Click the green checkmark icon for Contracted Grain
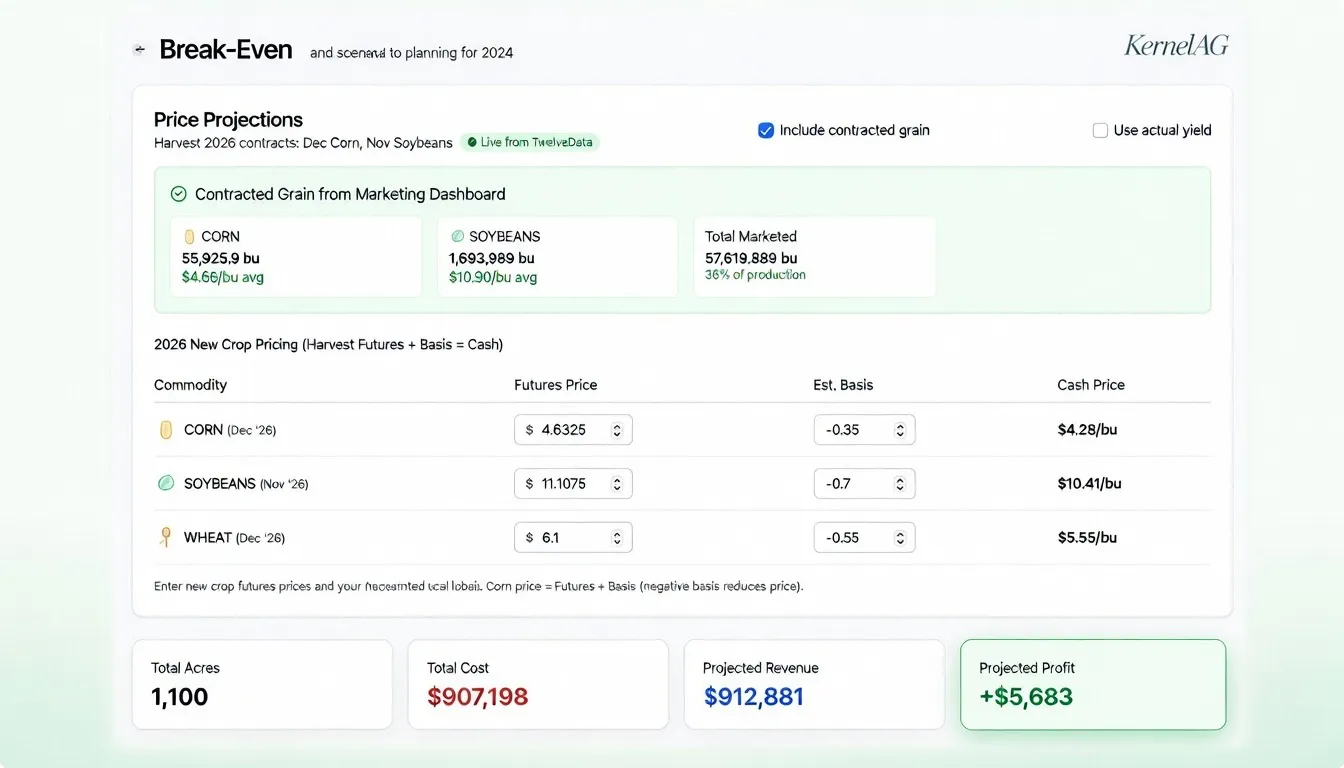1344x768 pixels. pyautogui.click(x=179, y=194)
